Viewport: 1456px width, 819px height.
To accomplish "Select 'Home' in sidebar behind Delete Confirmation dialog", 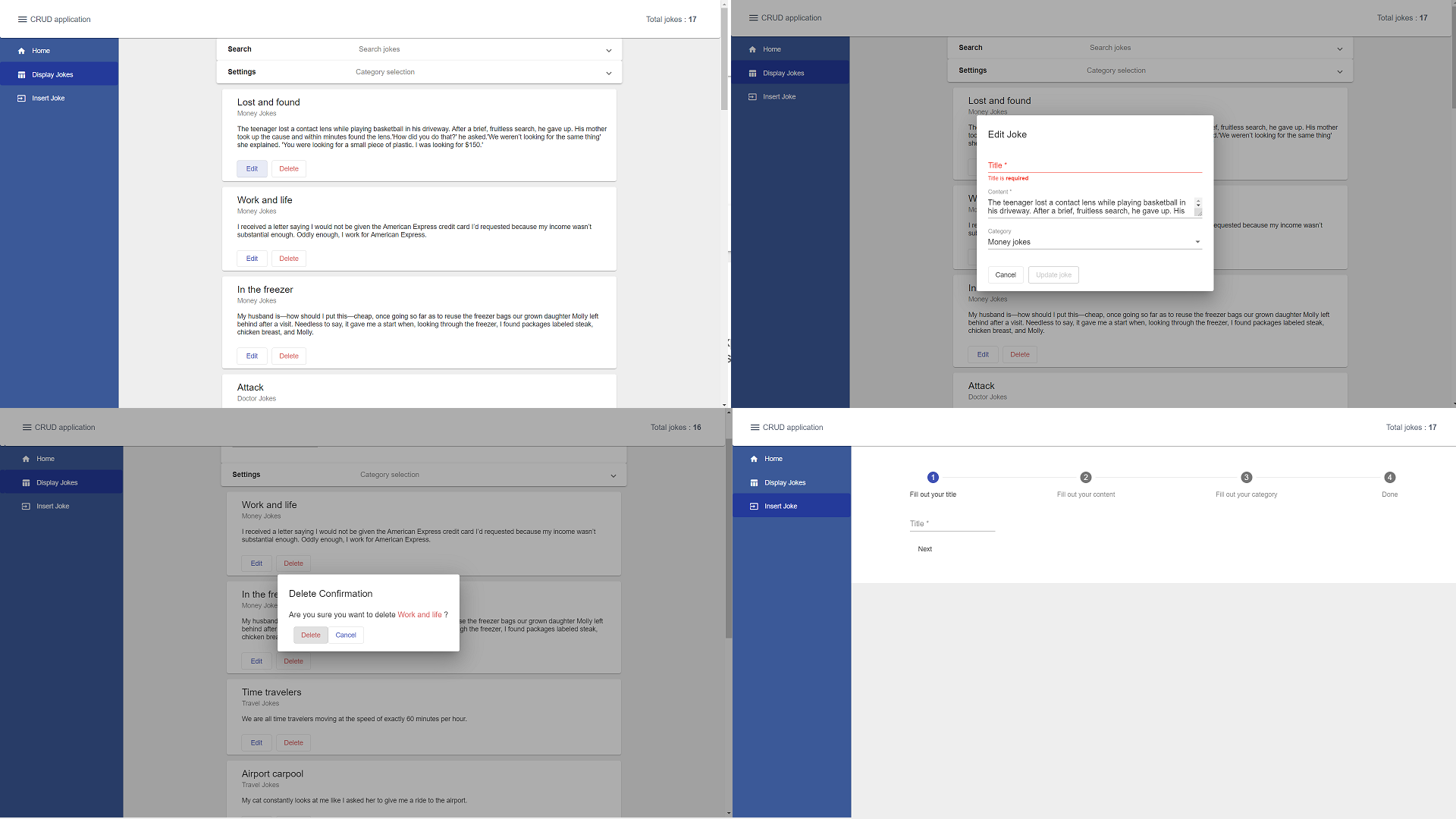I will click(45, 459).
